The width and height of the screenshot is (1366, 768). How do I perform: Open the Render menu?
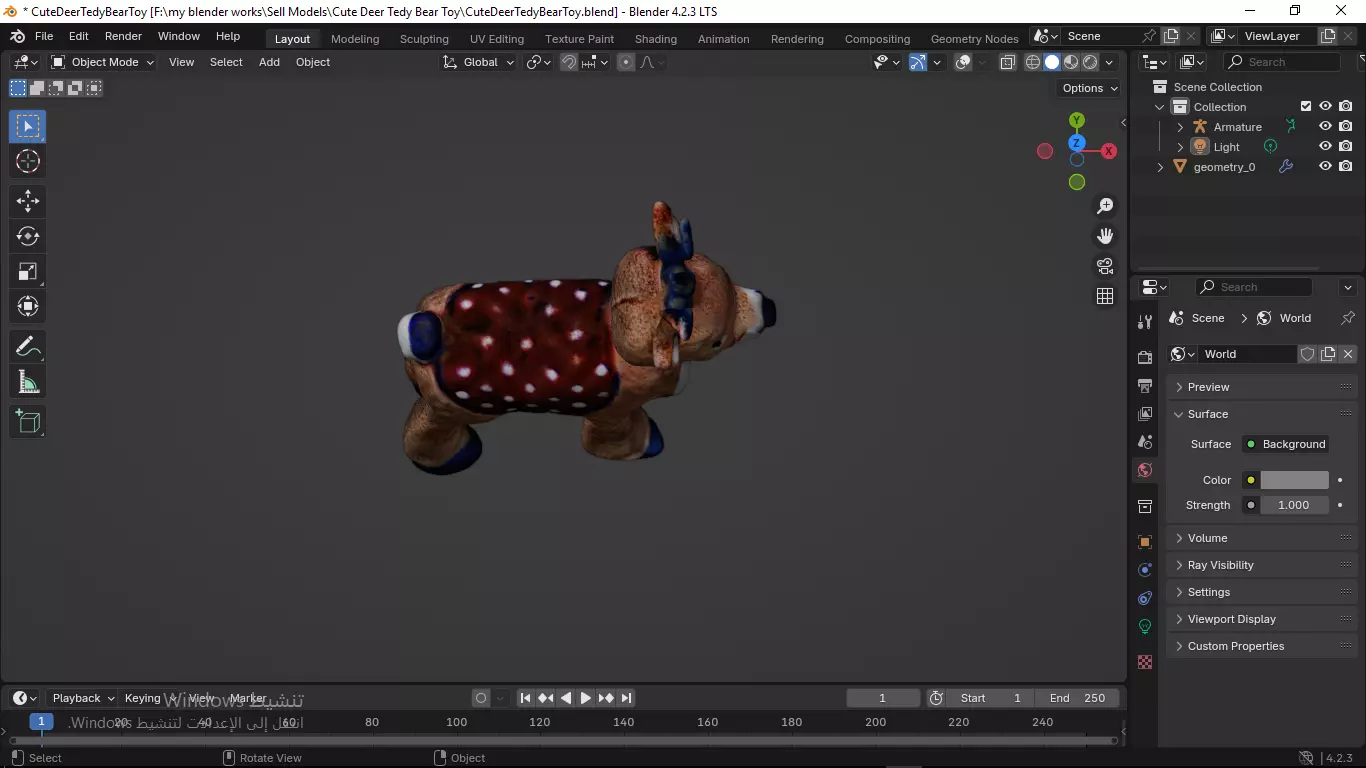(x=123, y=36)
